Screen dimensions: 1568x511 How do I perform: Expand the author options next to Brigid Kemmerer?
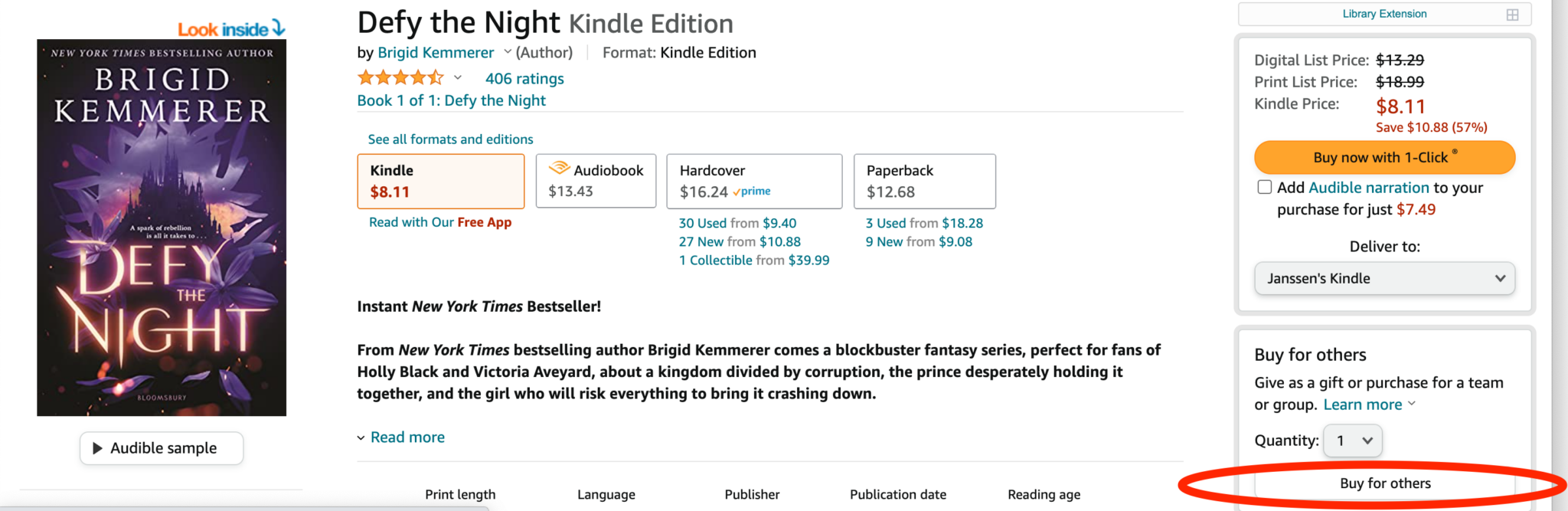tap(507, 52)
